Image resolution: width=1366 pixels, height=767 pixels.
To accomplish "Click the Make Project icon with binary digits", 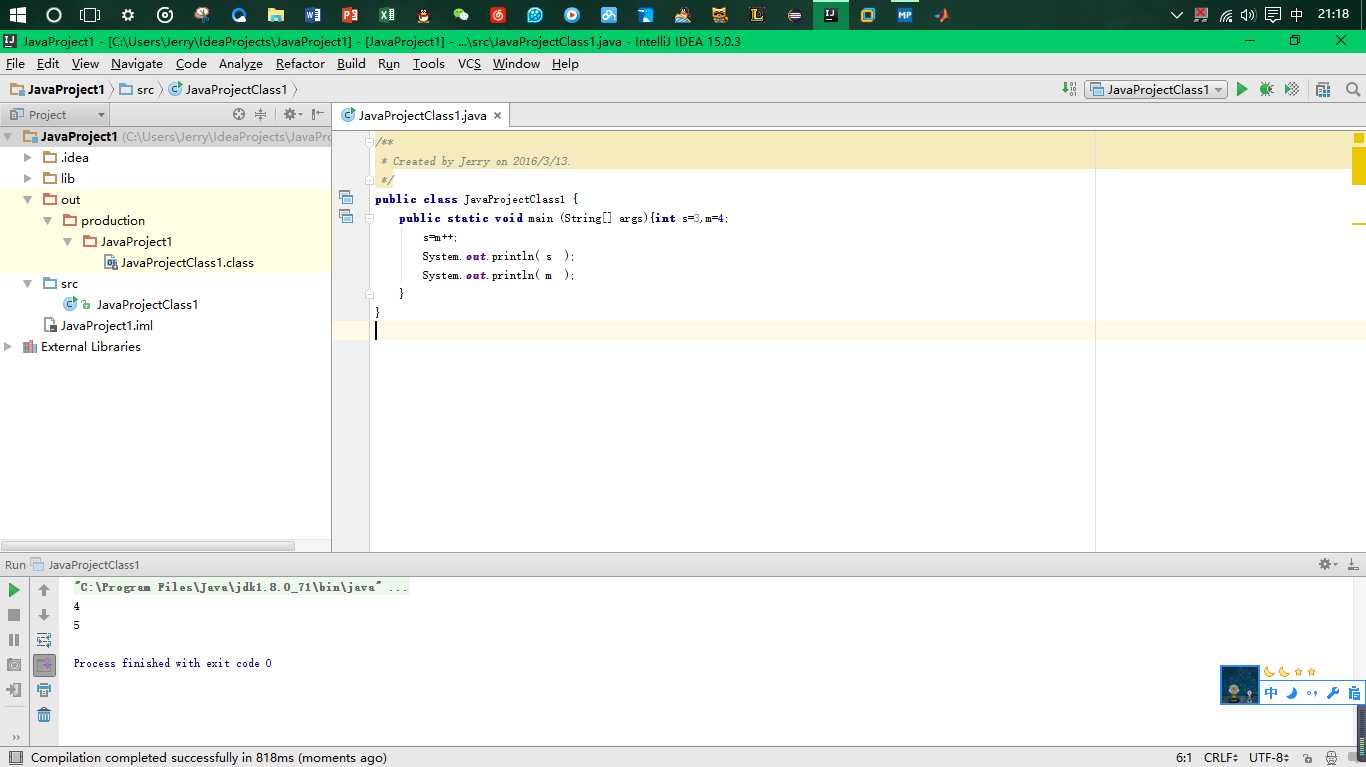I will 1070,89.
